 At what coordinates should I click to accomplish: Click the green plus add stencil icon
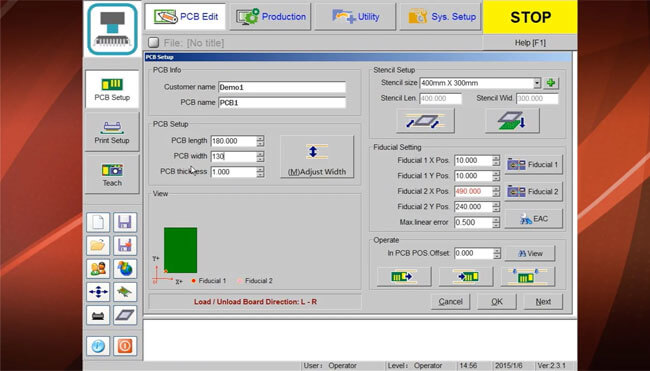click(x=551, y=83)
